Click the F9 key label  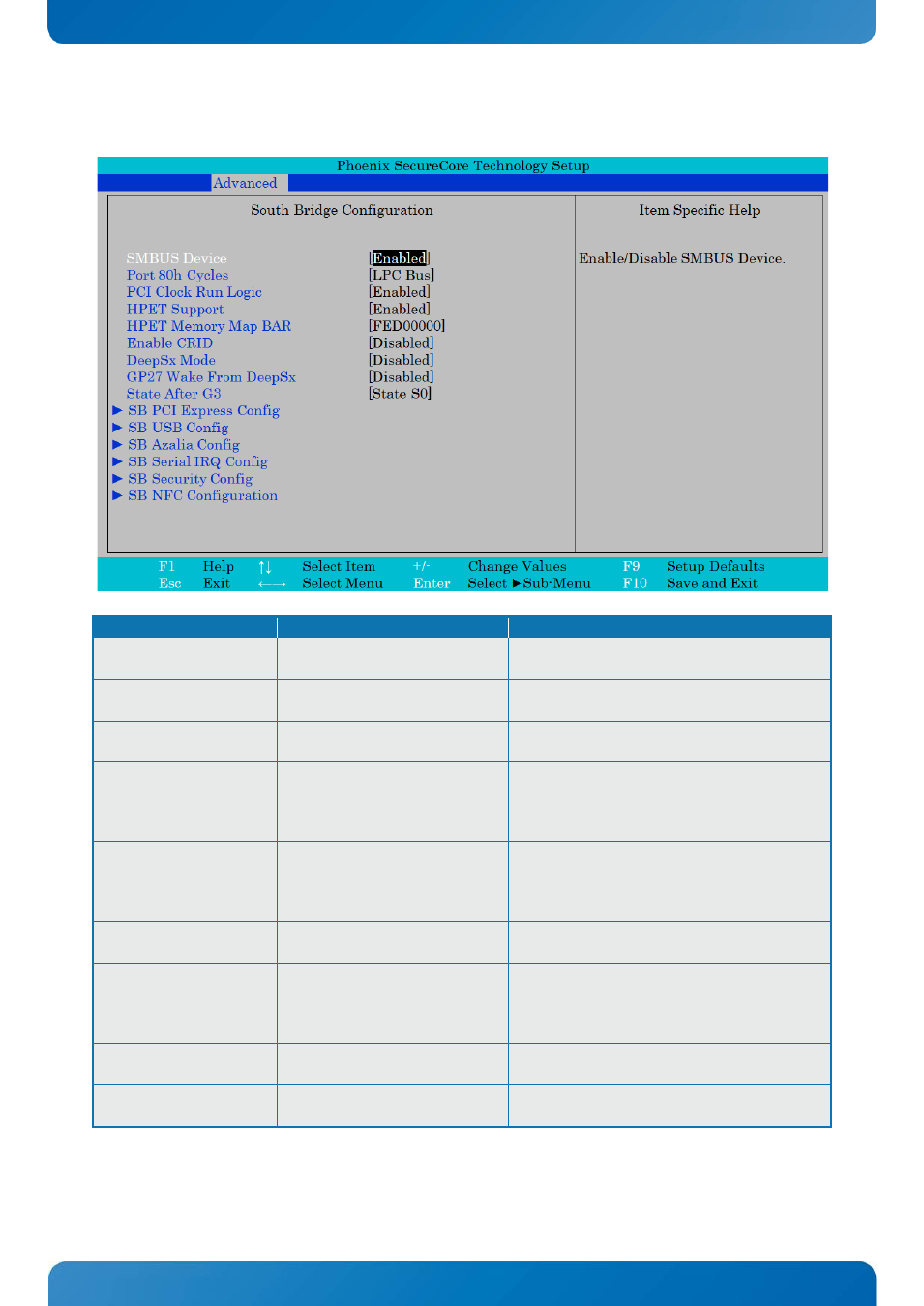tap(632, 567)
